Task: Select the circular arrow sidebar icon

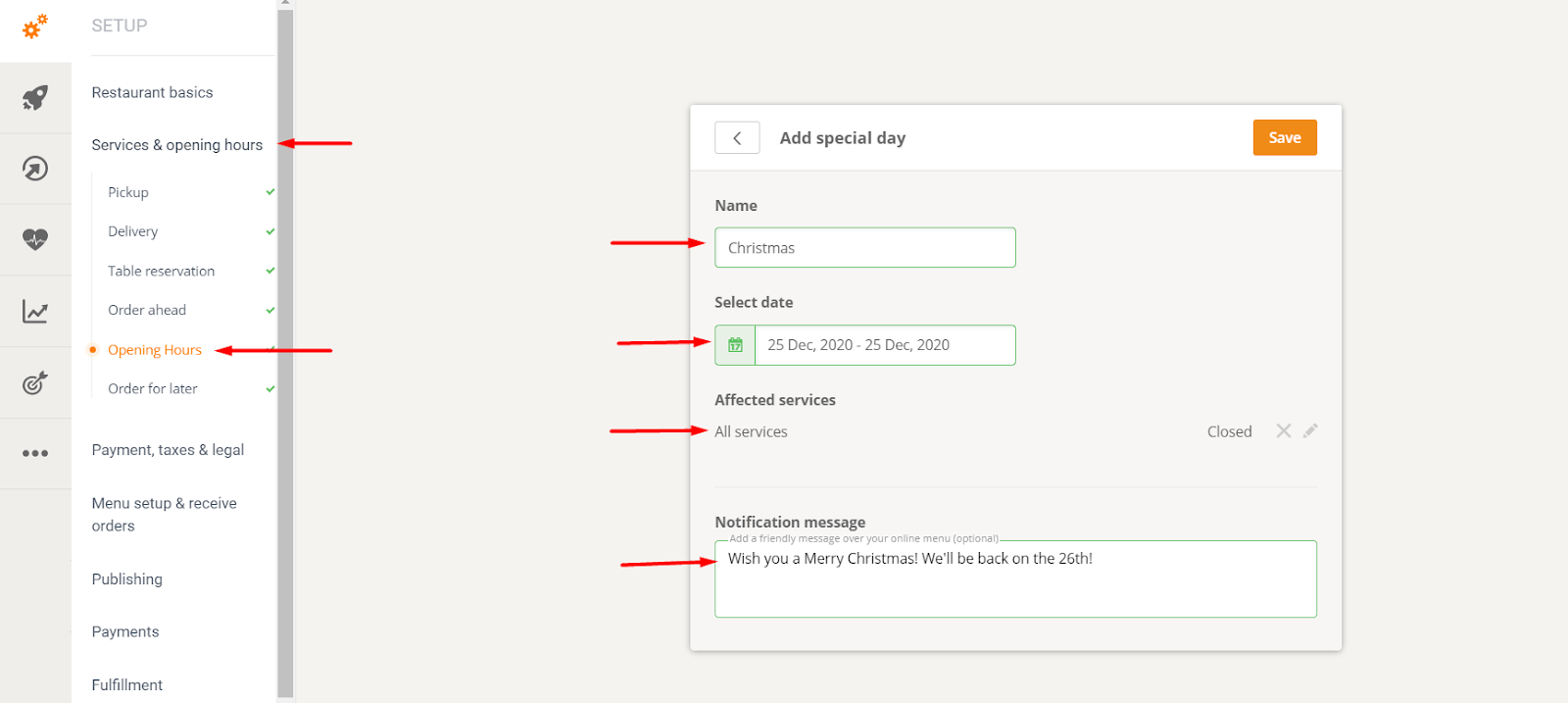Action: pos(35,169)
